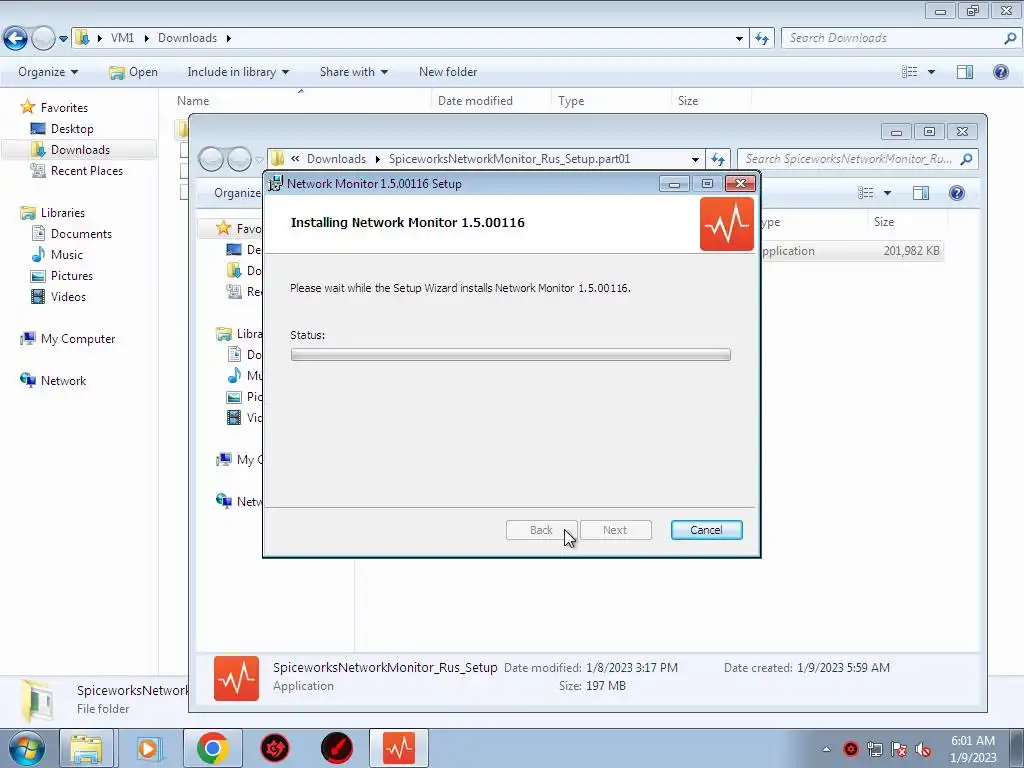Open Pictures library in outer navigation pane
This screenshot has width=1024, height=768.
71,276
